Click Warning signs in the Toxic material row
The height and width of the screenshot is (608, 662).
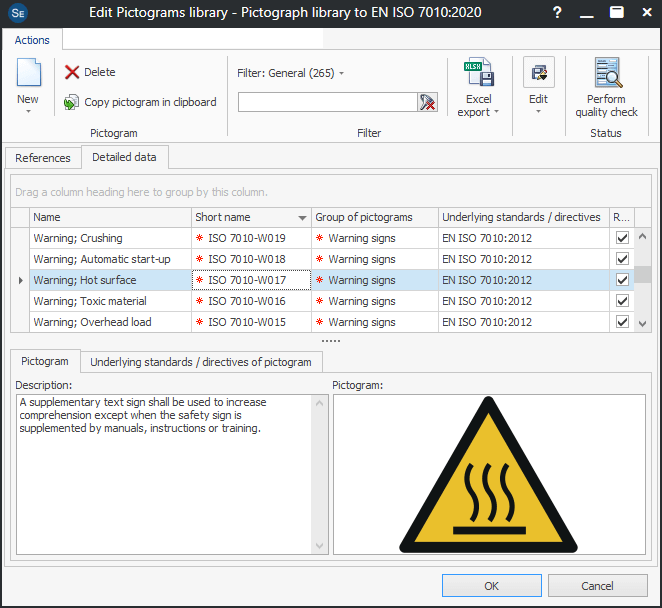(362, 301)
